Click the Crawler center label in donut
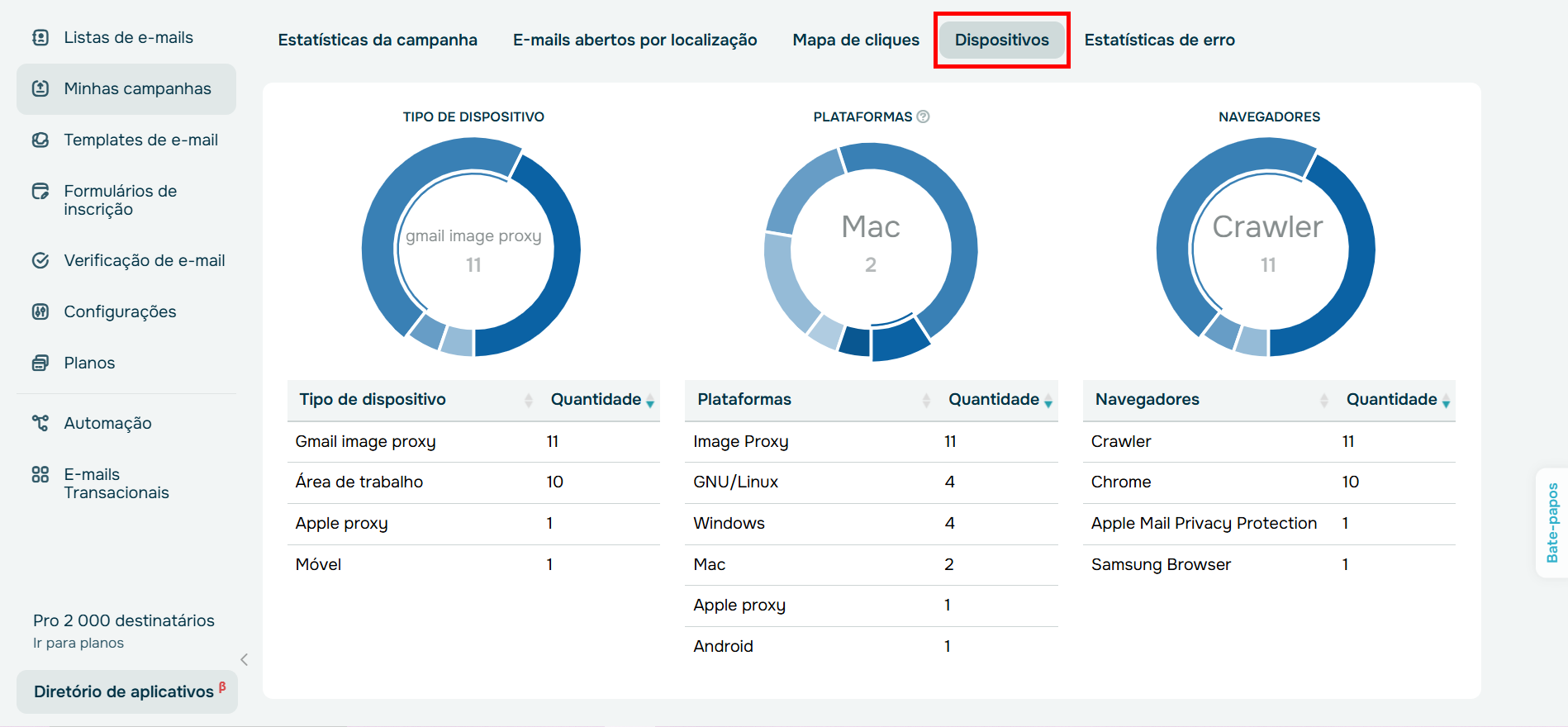Viewport: 1568px width, 727px height. pyautogui.click(x=1267, y=226)
